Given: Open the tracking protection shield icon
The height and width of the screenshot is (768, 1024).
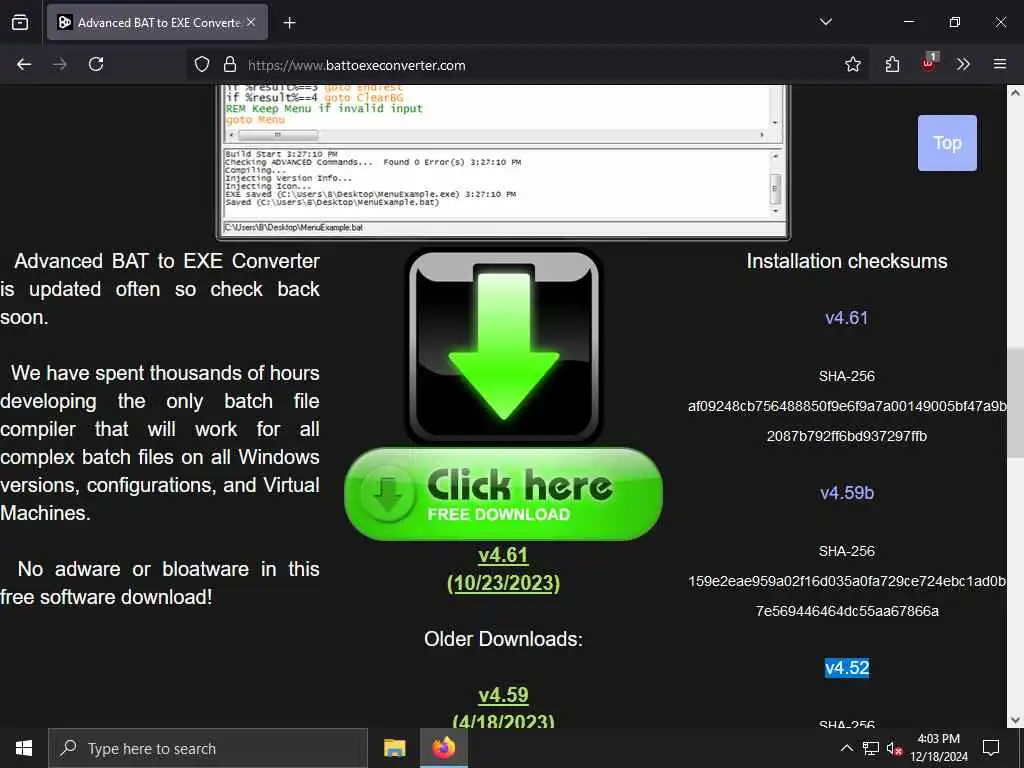Looking at the screenshot, I should (x=202, y=64).
